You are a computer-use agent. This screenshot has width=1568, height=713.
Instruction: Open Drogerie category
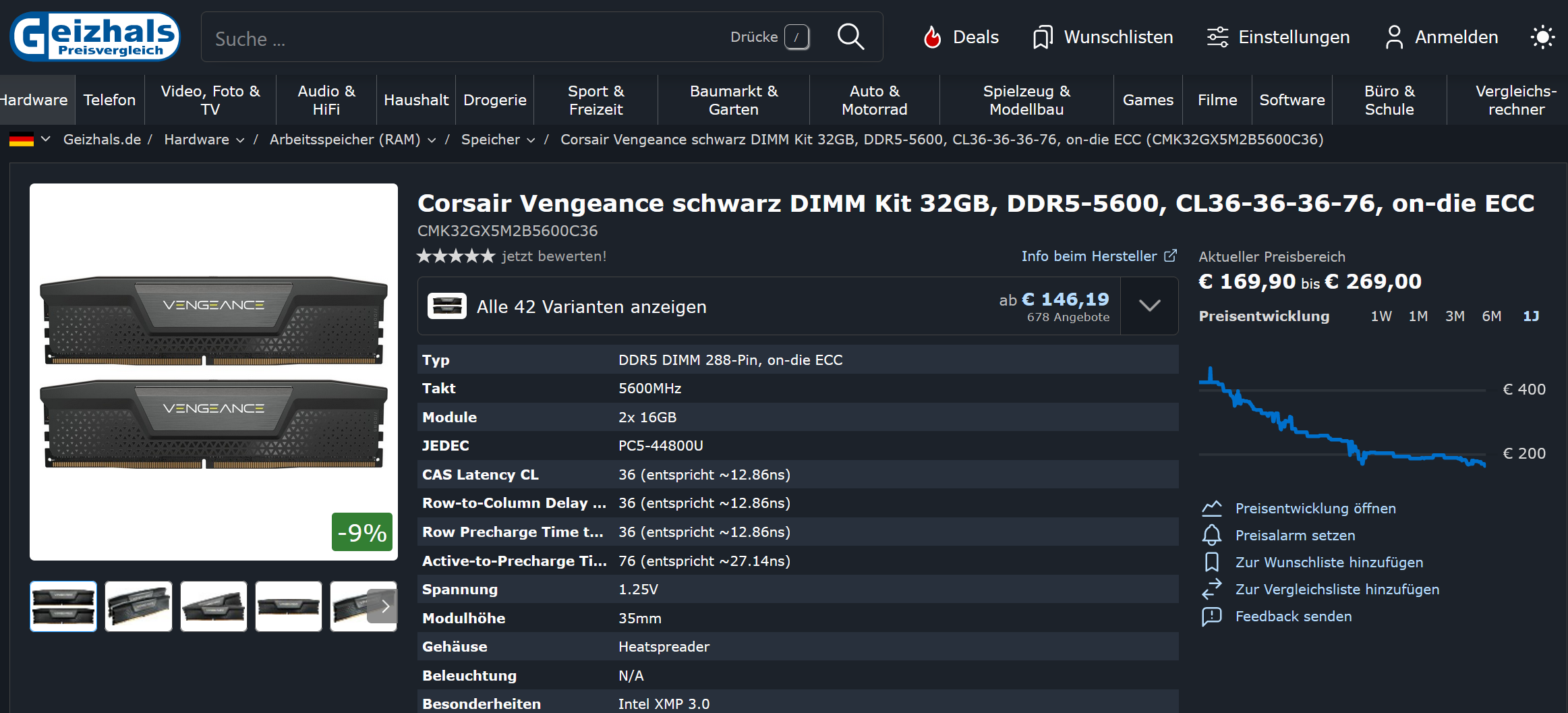[495, 100]
